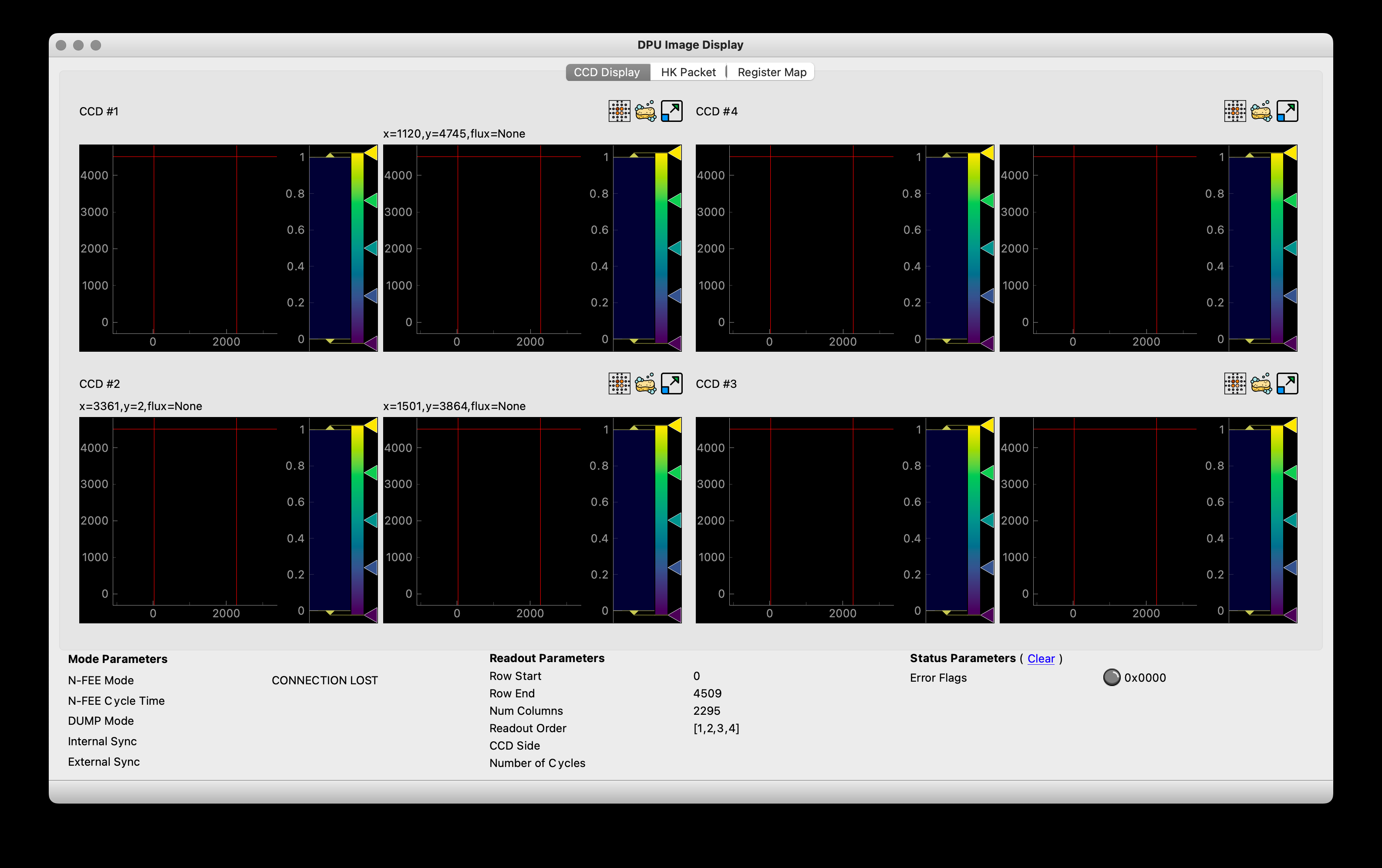Select yellow gradient tick on CCD #2 right colorbar
1382x868 pixels.
(675, 426)
